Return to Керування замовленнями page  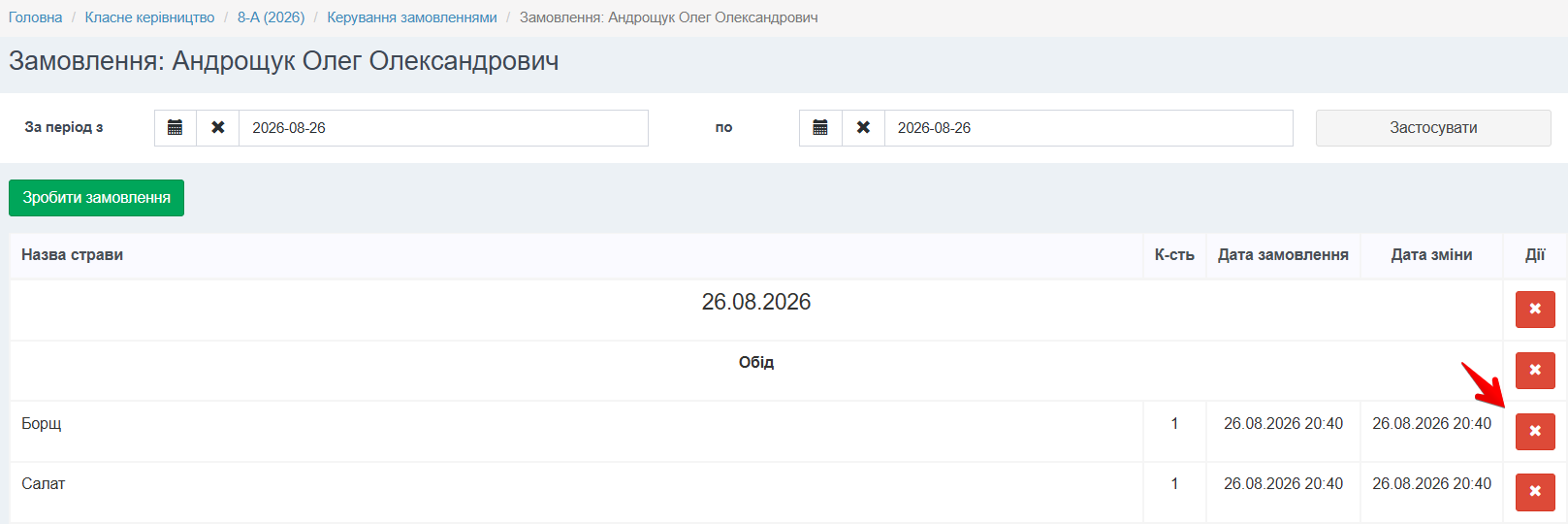(412, 17)
